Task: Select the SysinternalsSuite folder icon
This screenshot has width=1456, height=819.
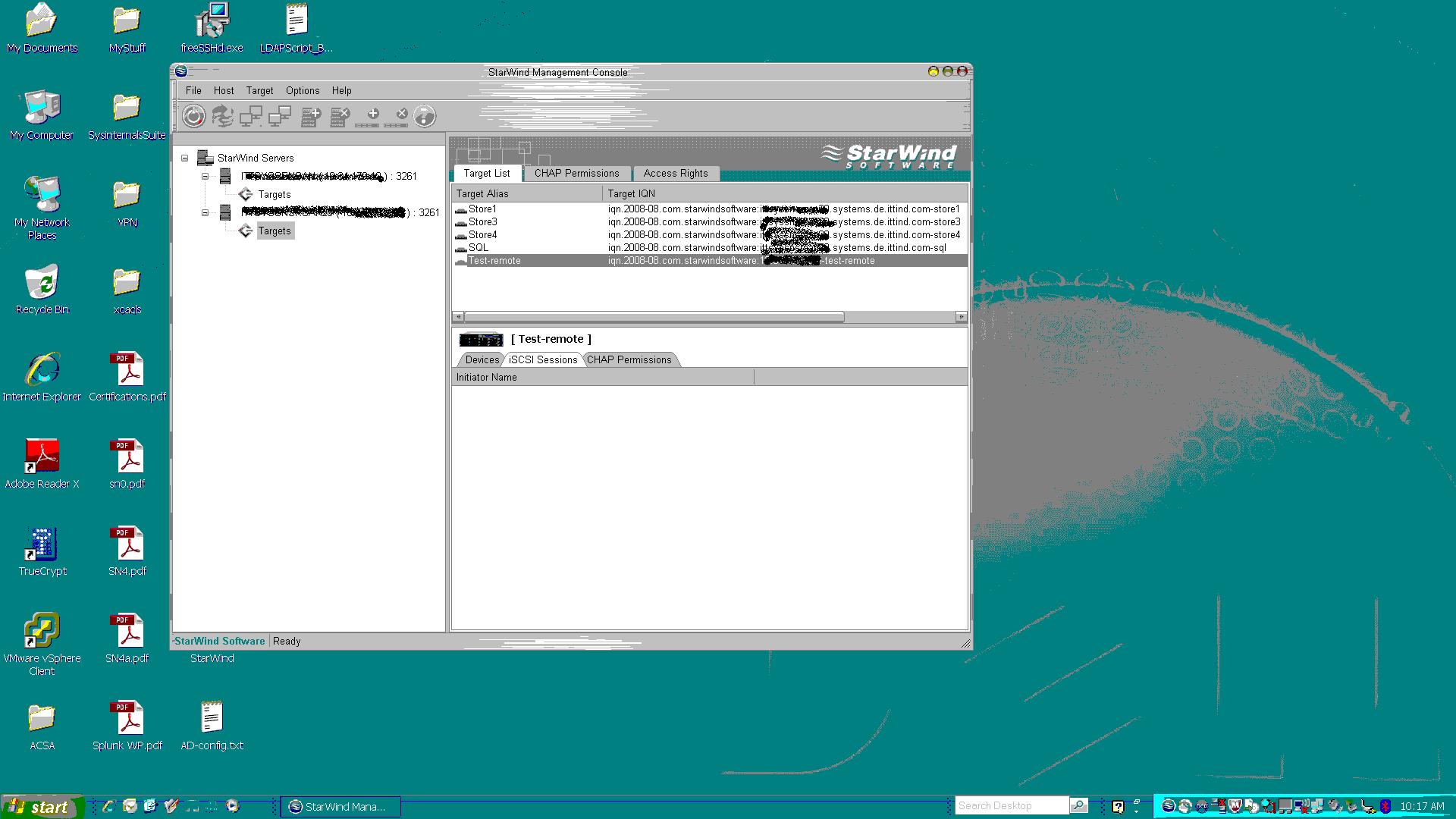Action: point(127,115)
